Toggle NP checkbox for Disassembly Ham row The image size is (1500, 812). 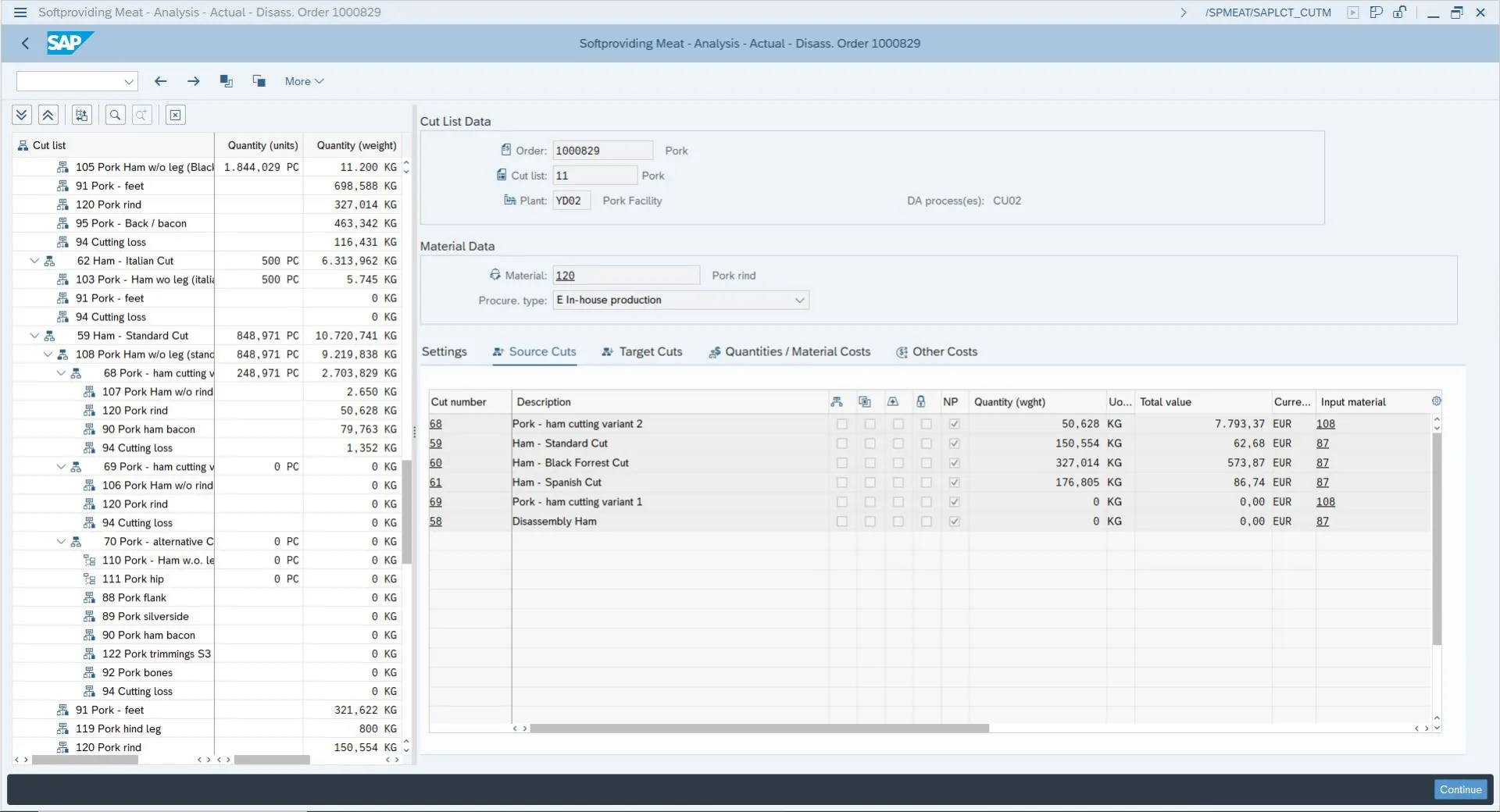(x=954, y=522)
